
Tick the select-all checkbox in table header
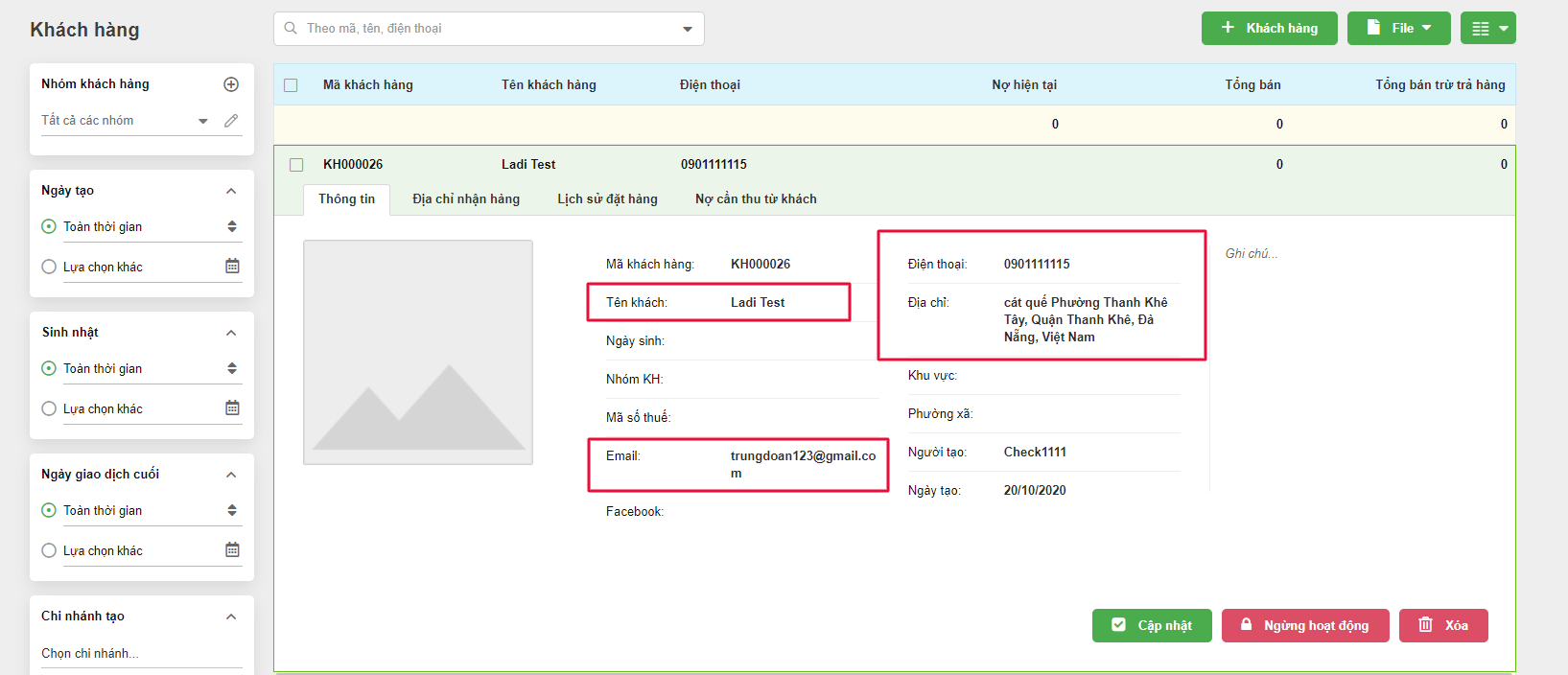coord(291,85)
